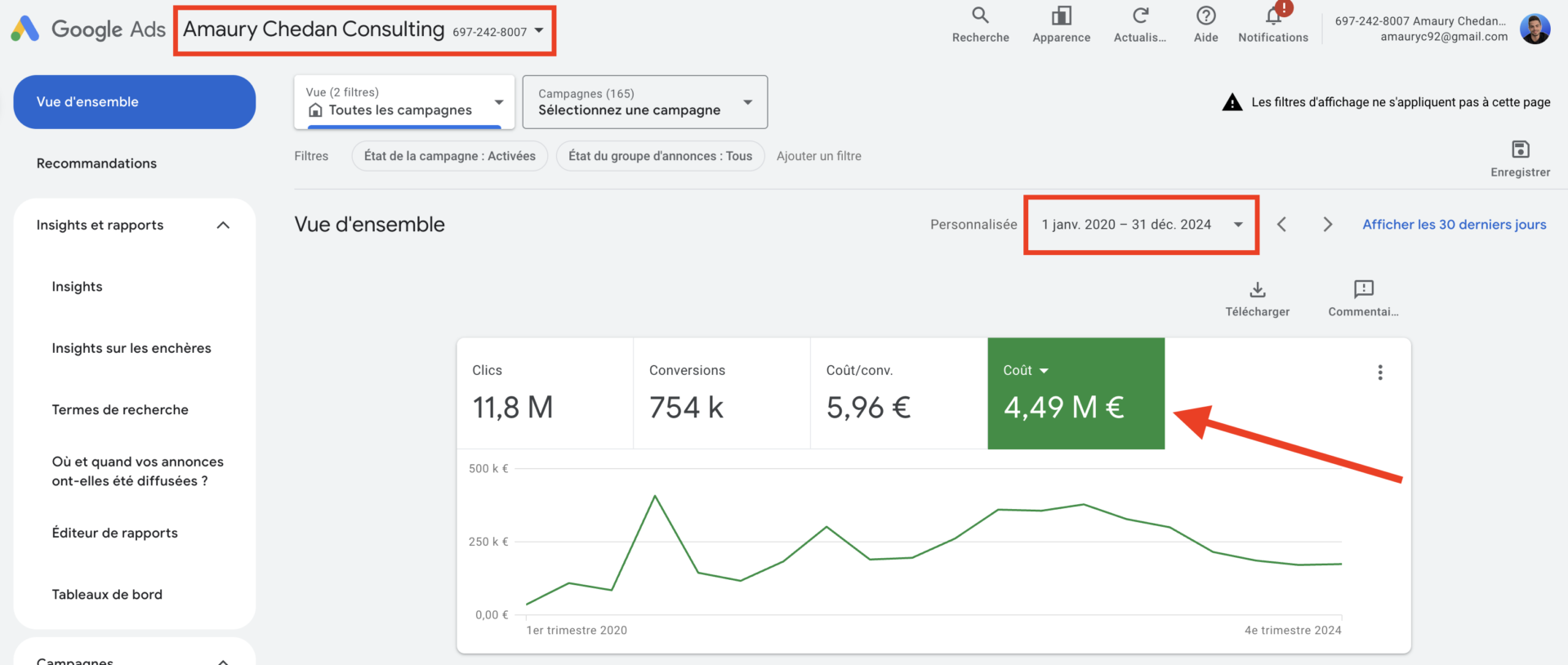Open Recommandations in the sidebar

coord(96,163)
